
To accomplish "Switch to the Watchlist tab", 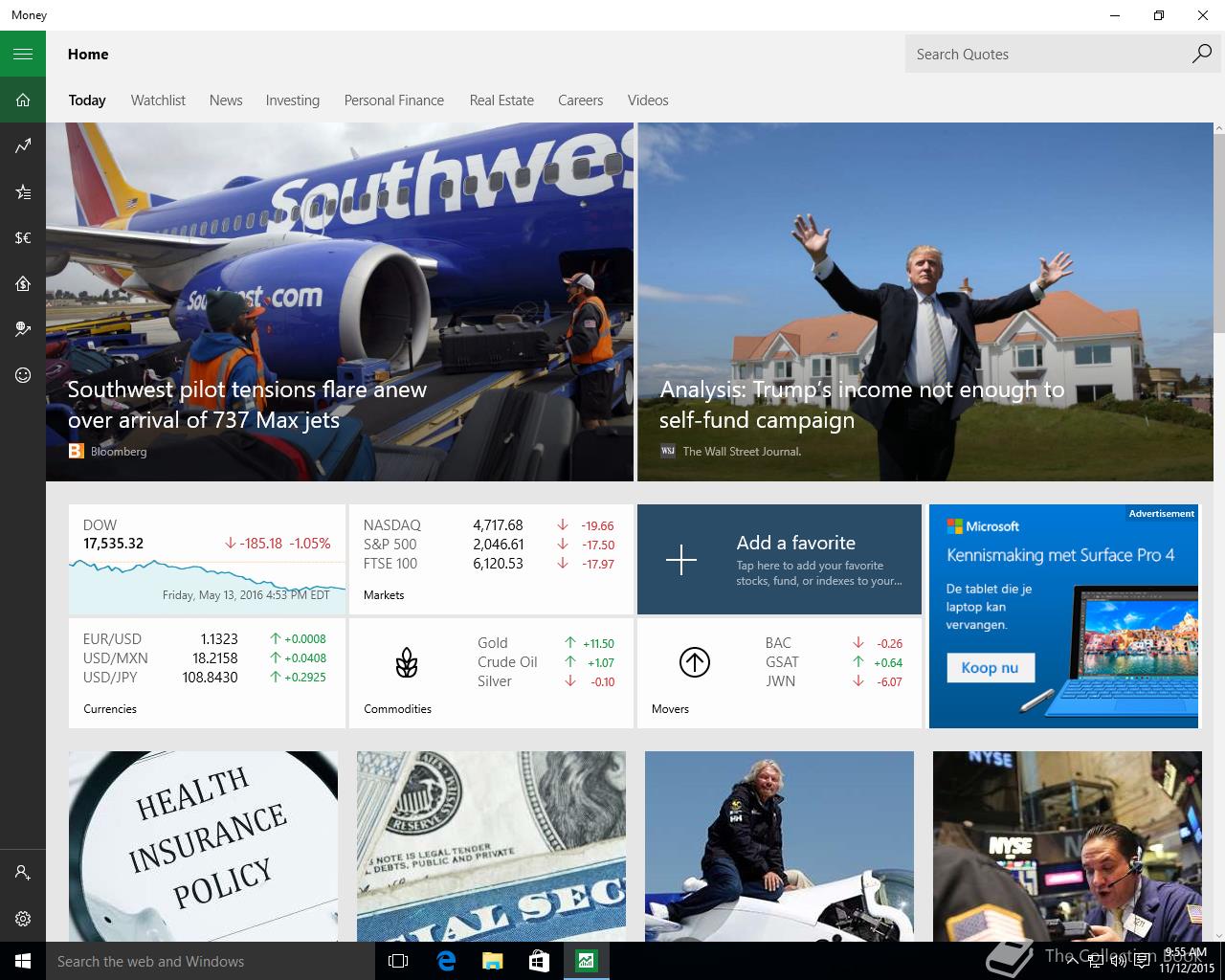I will pyautogui.click(x=158, y=100).
